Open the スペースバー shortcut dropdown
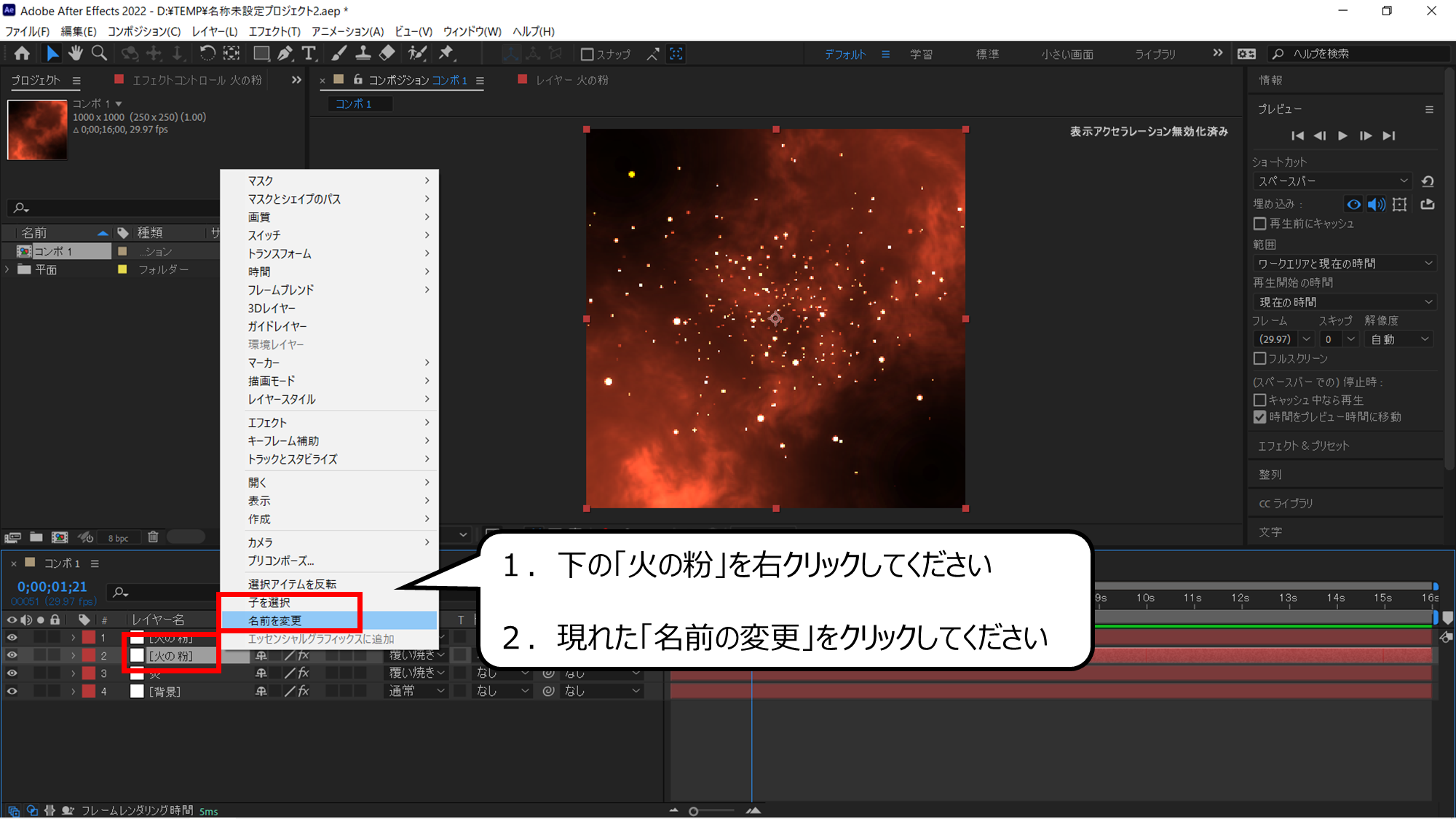This screenshot has height=819, width=1456. click(x=1332, y=181)
